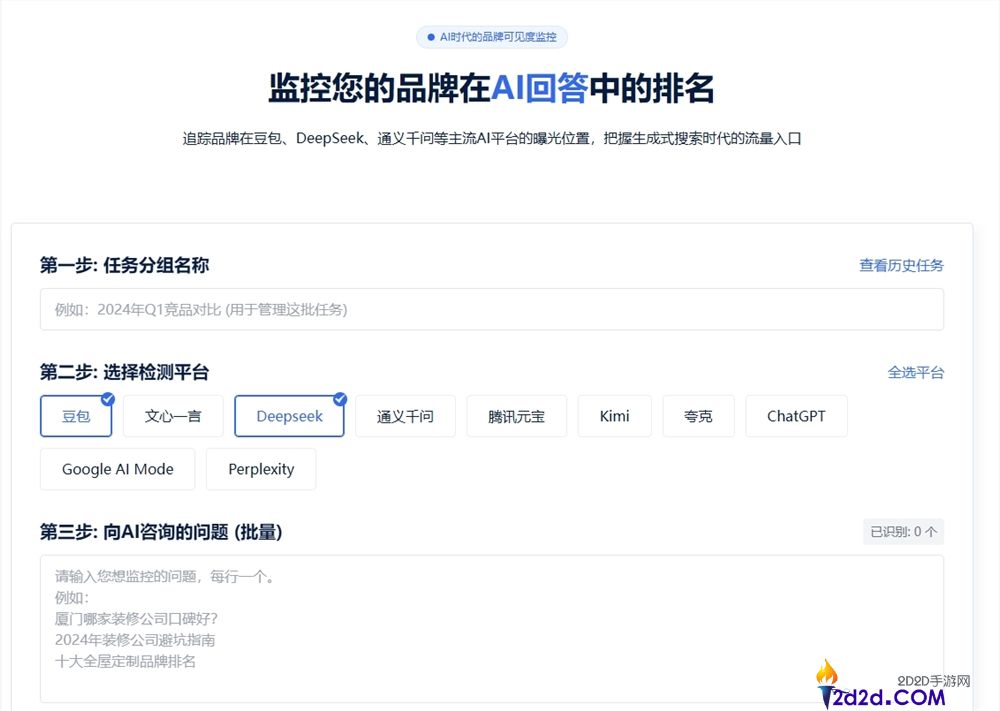
Task: Click the checkmark badge on 豆包
Action: coord(108,399)
